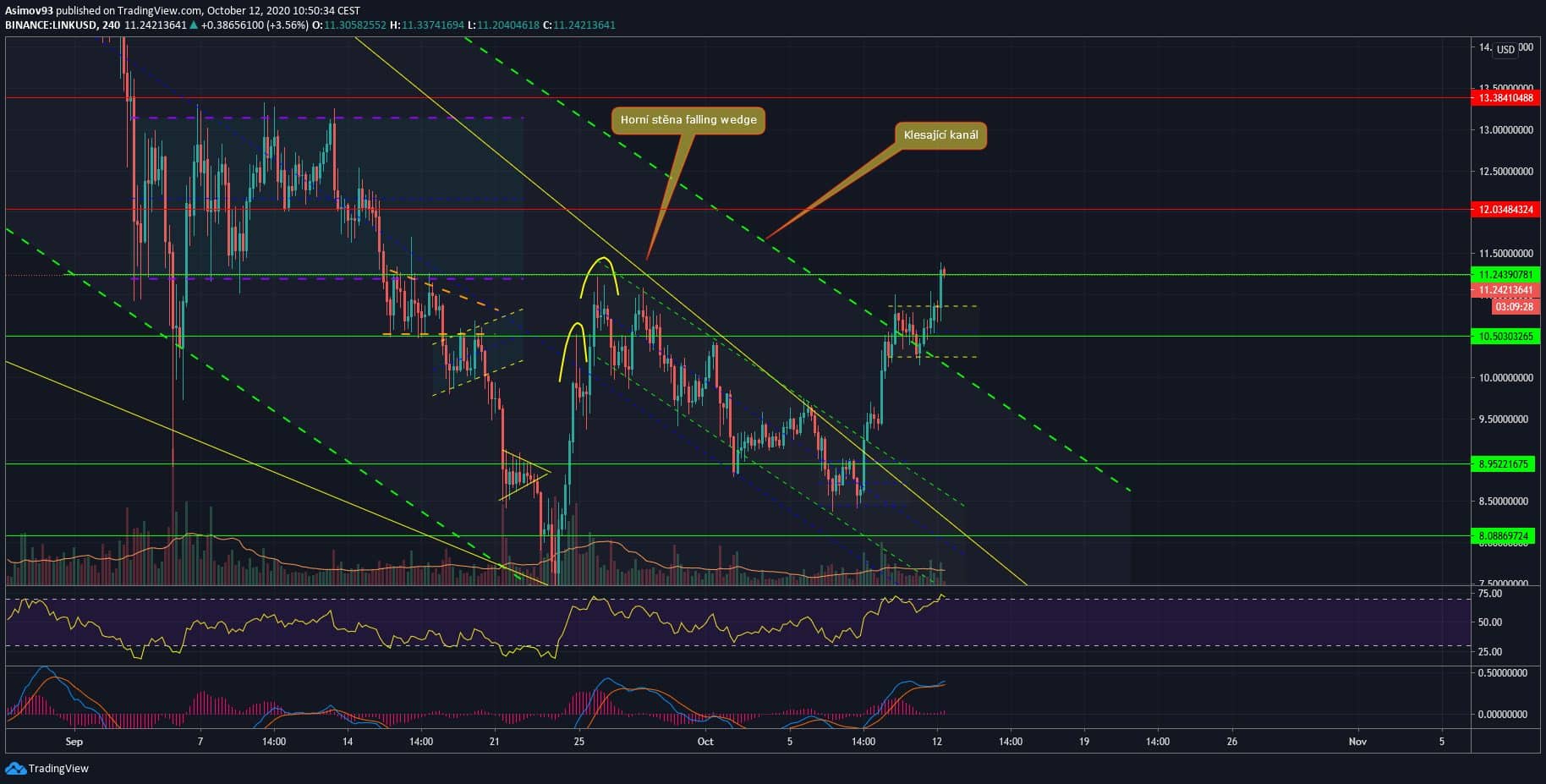Screen dimensions: 1546x784
Task: Click the 'Nov' label on the time axis
Action: point(1357,742)
